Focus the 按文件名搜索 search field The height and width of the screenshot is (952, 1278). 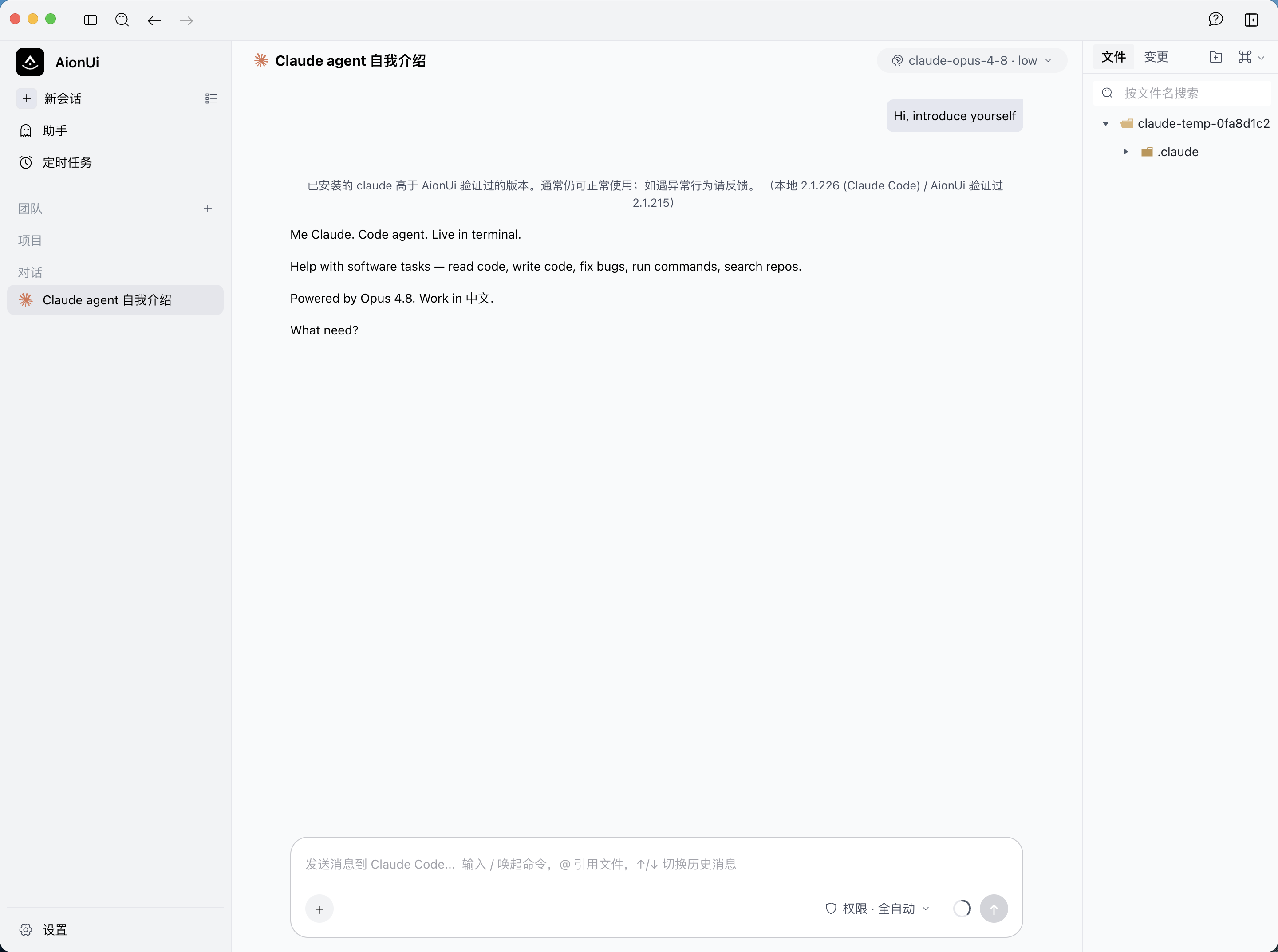click(x=1182, y=93)
